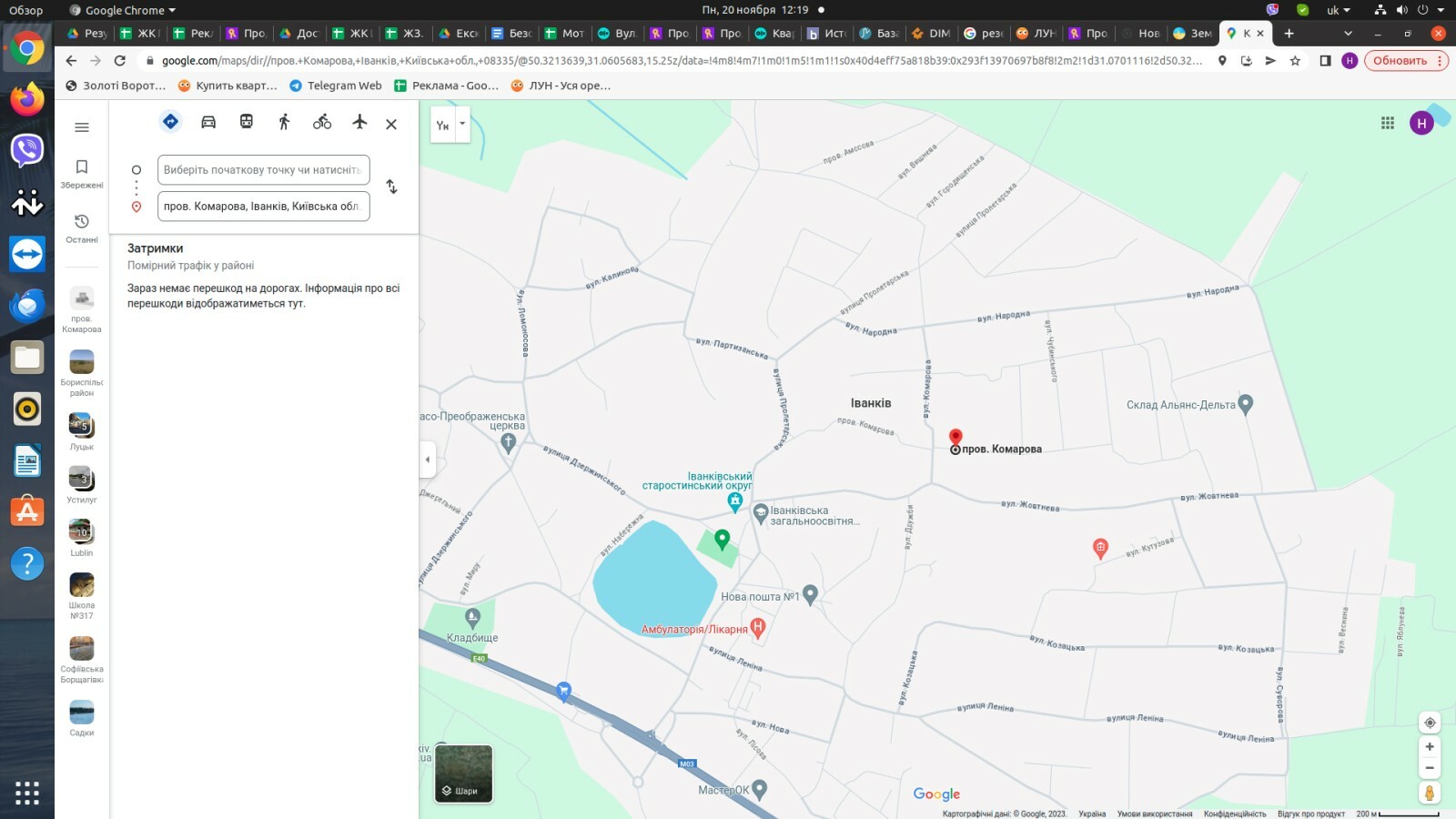Screen dimensions: 1456x819
Task: Expand the input language dropdown on map
Action: [x=462, y=125]
